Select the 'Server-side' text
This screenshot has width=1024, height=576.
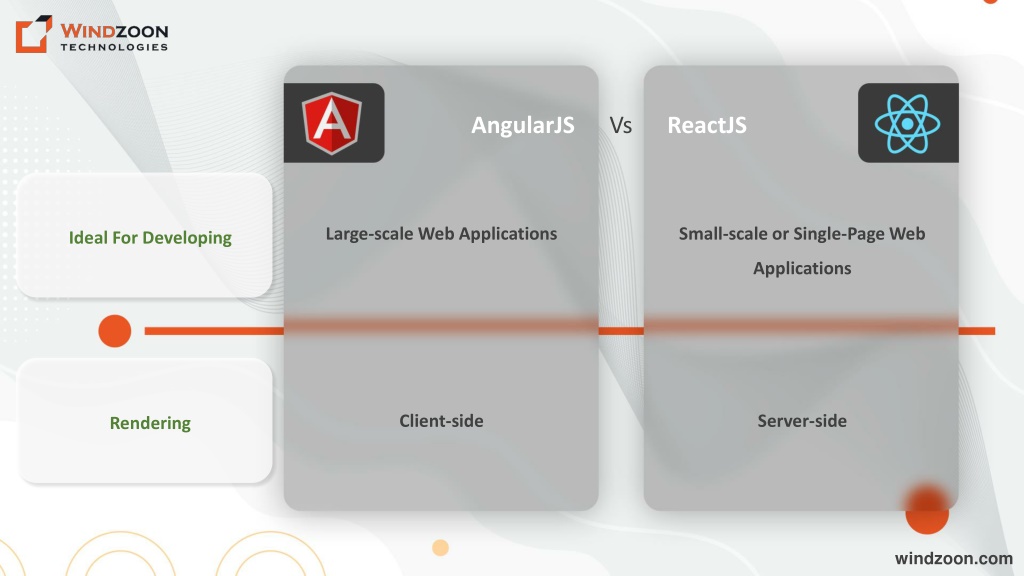click(x=802, y=421)
